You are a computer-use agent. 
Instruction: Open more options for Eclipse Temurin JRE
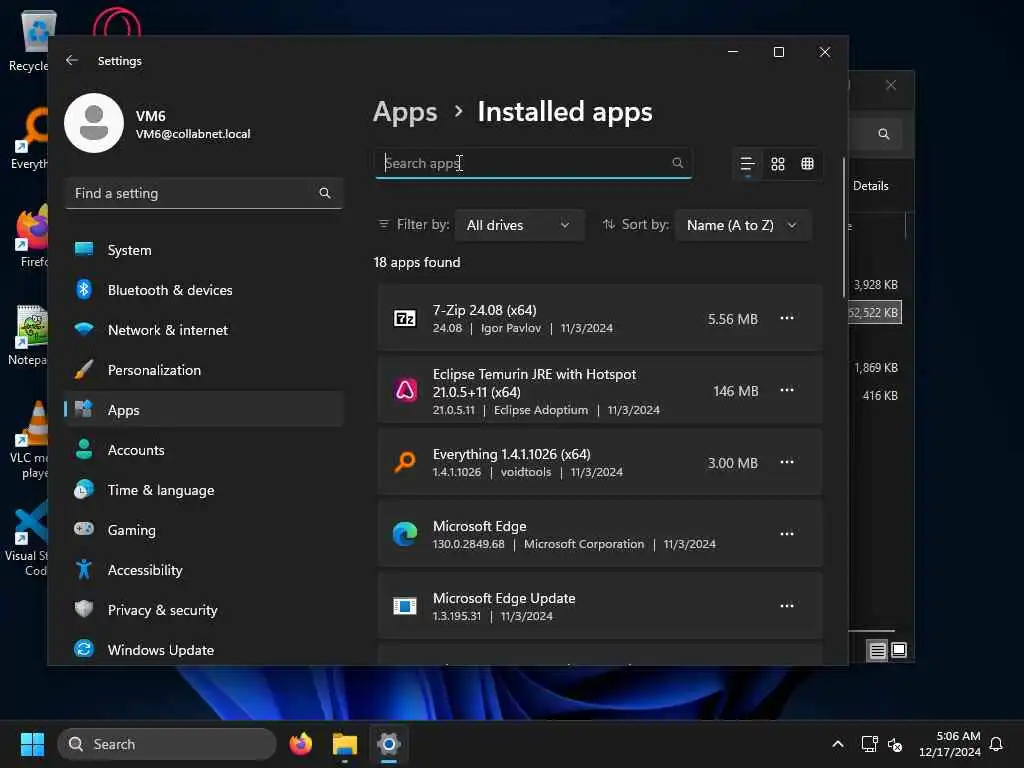pyautogui.click(x=786, y=390)
